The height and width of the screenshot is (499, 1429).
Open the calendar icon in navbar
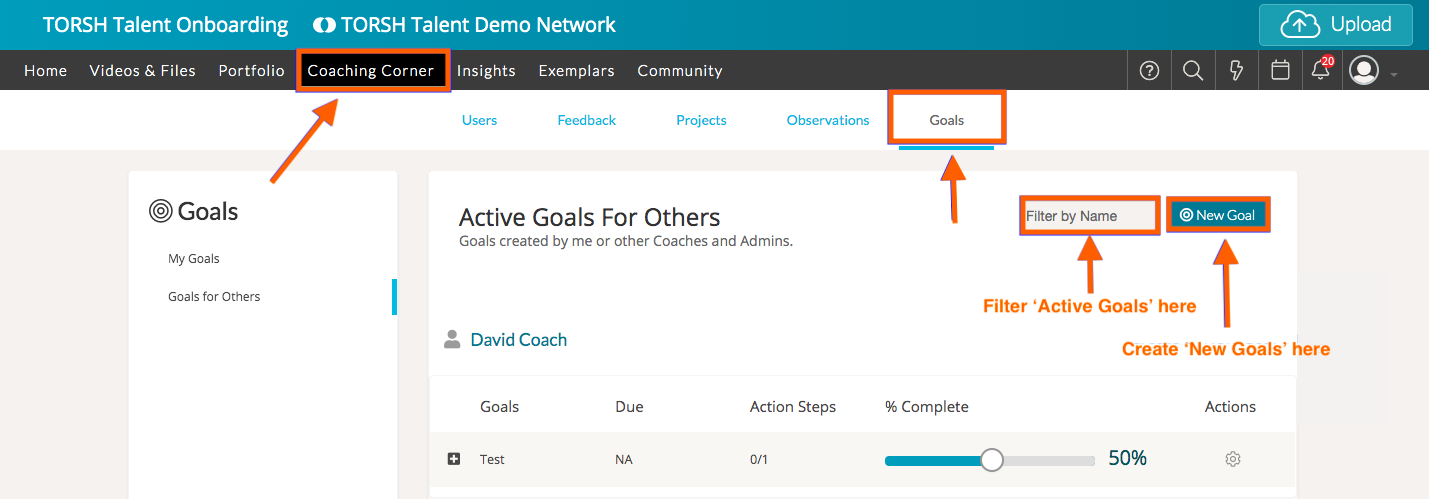tap(1279, 71)
